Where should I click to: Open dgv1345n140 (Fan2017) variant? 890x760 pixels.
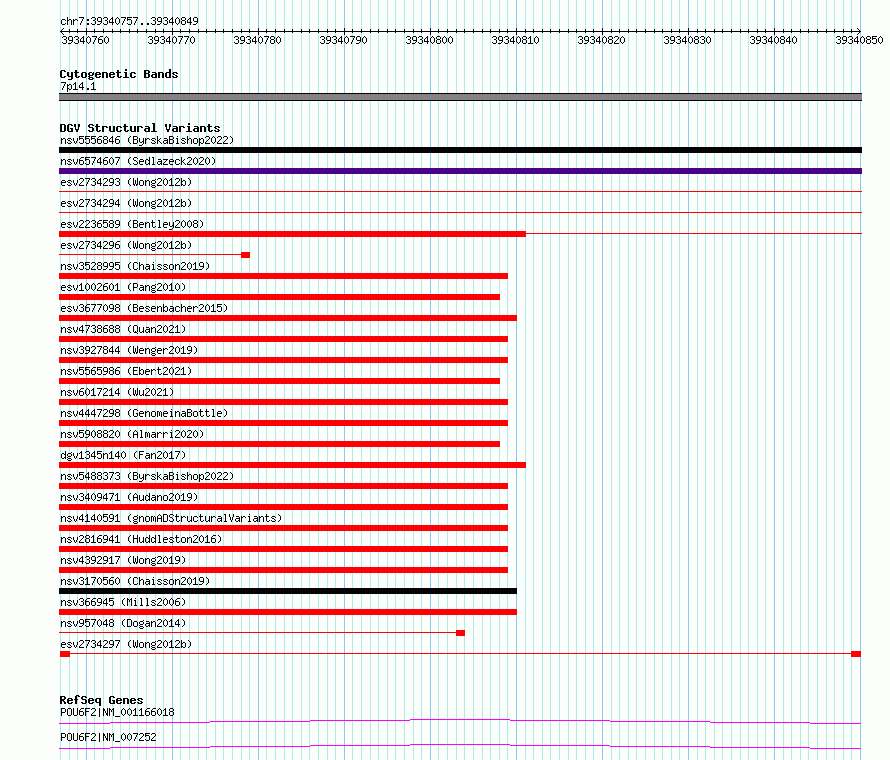click(123, 455)
